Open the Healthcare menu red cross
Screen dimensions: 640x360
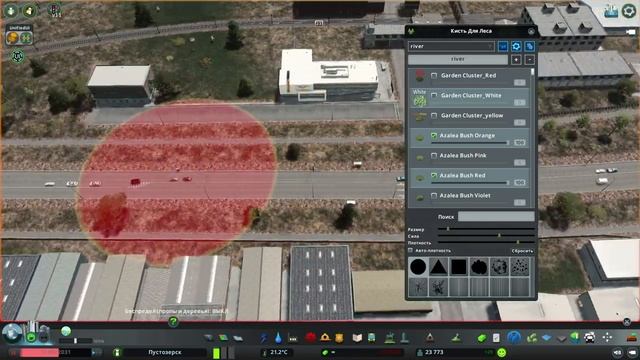(x=311, y=338)
